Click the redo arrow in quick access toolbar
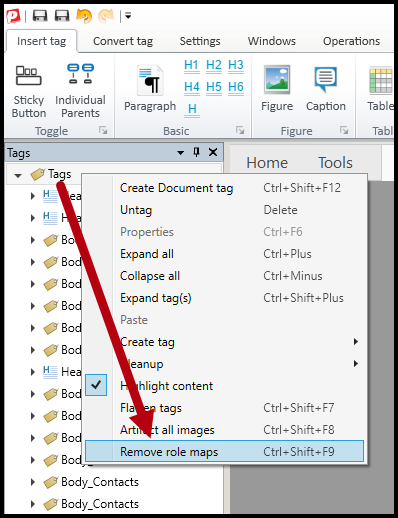Image resolution: width=398 pixels, height=518 pixels. [106, 16]
